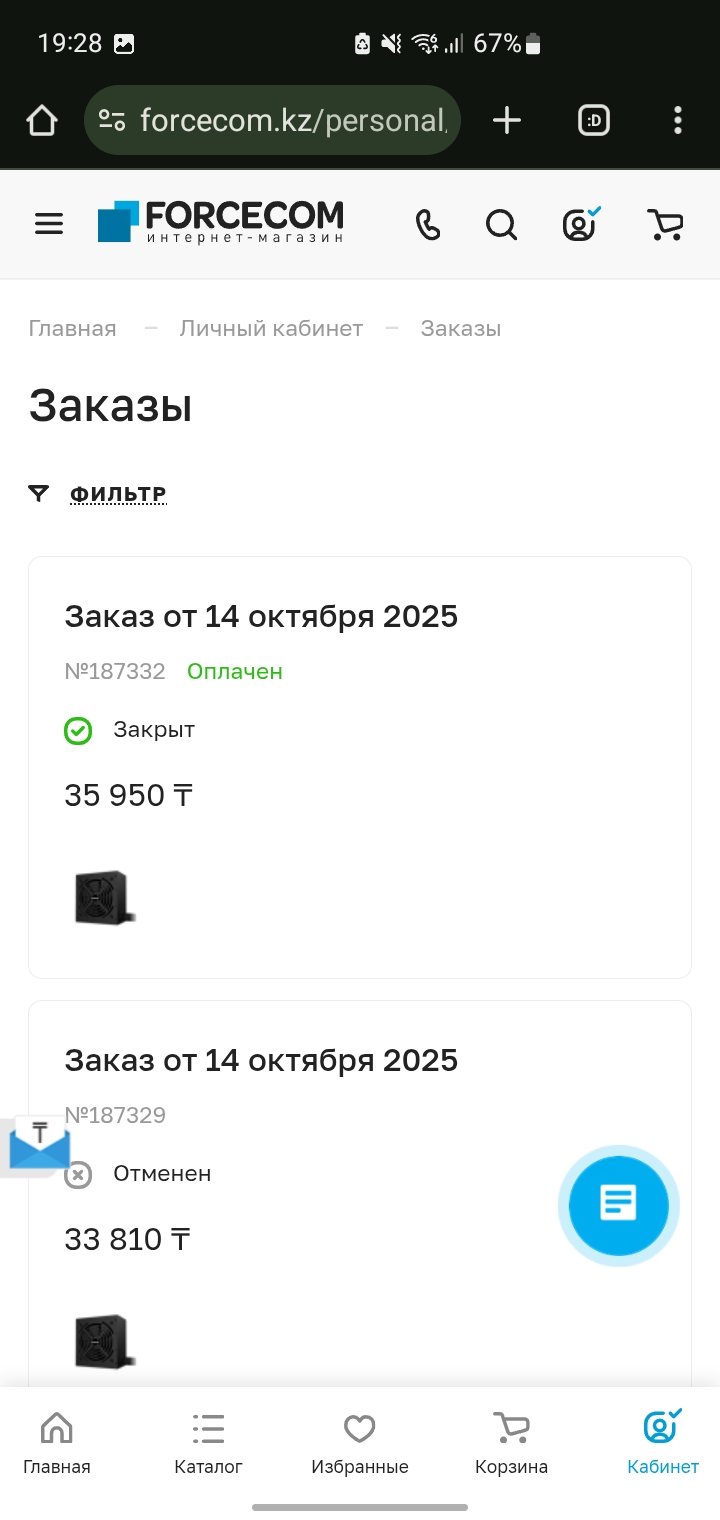
Task: Open the search magnifier icon
Action: 501,224
